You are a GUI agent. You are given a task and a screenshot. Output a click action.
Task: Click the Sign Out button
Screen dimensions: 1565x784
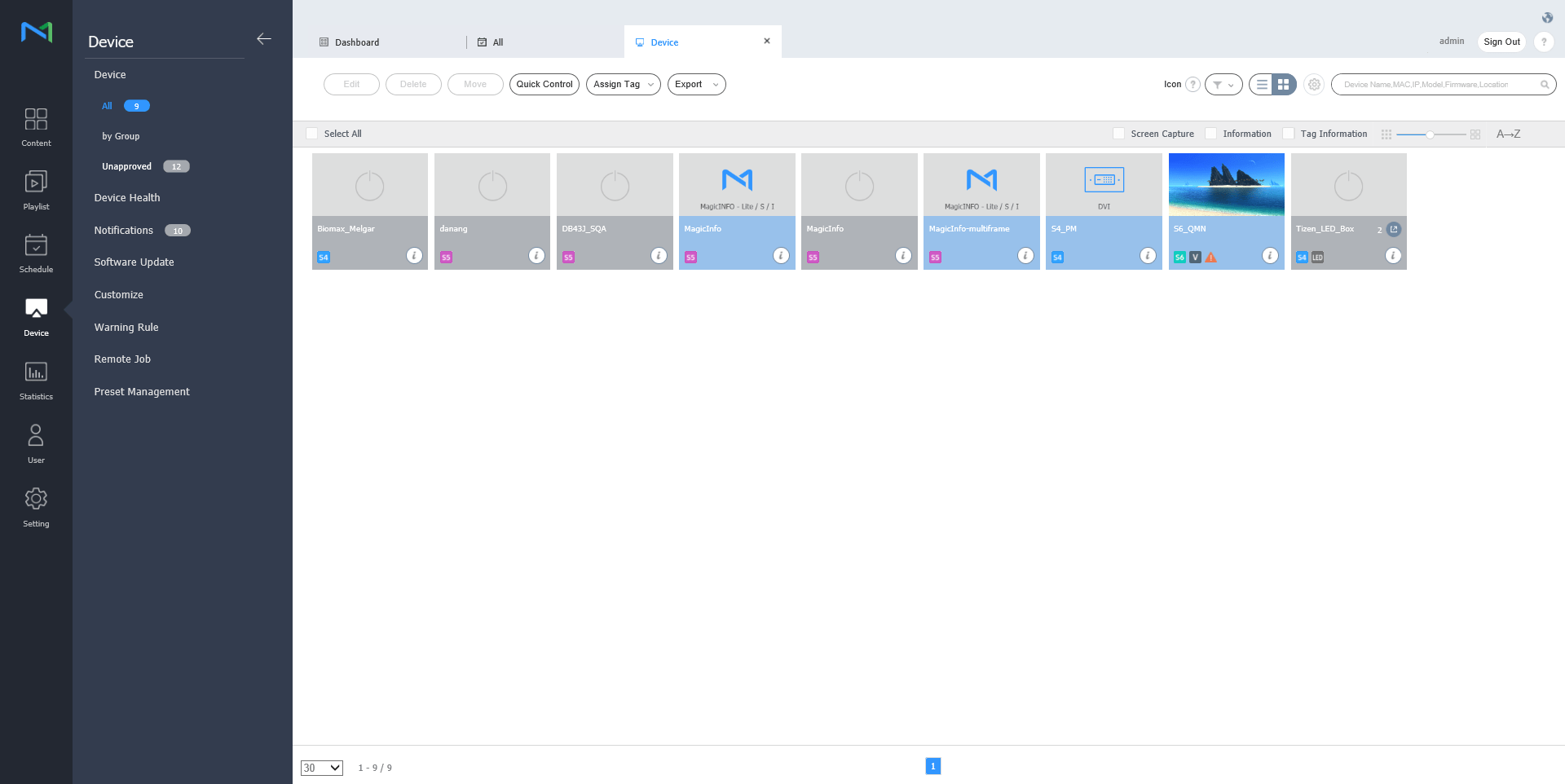pyautogui.click(x=1501, y=42)
